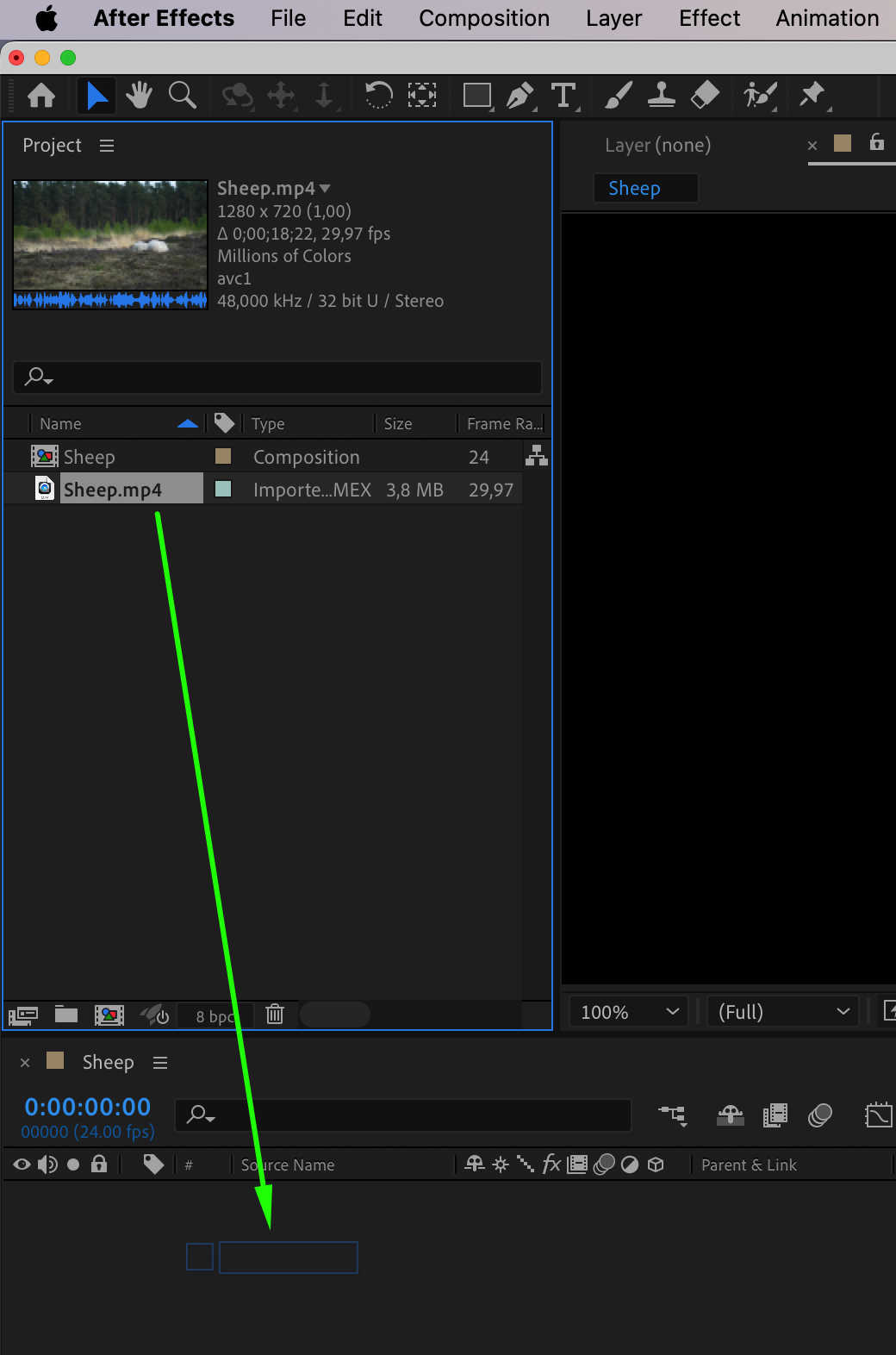896x1355 pixels.
Task: Expand Sheep.mp4 footage name dropdown arrow
Action: pyautogui.click(x=325, y=188)
